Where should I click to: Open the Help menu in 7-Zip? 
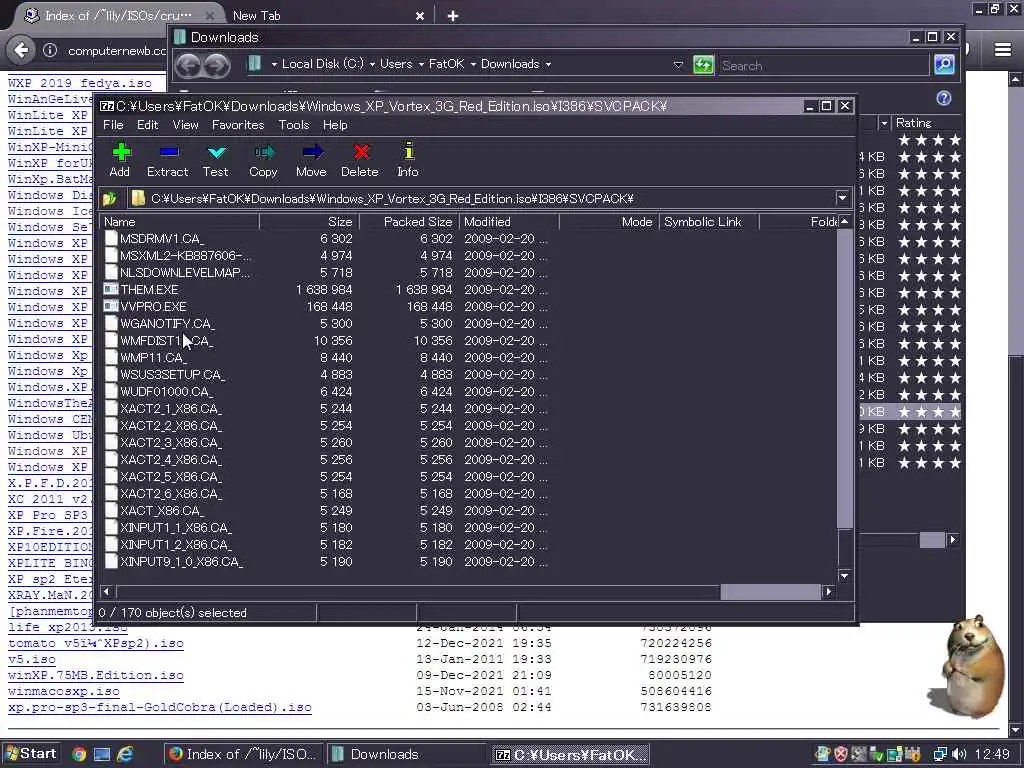[x=335, y=125]
